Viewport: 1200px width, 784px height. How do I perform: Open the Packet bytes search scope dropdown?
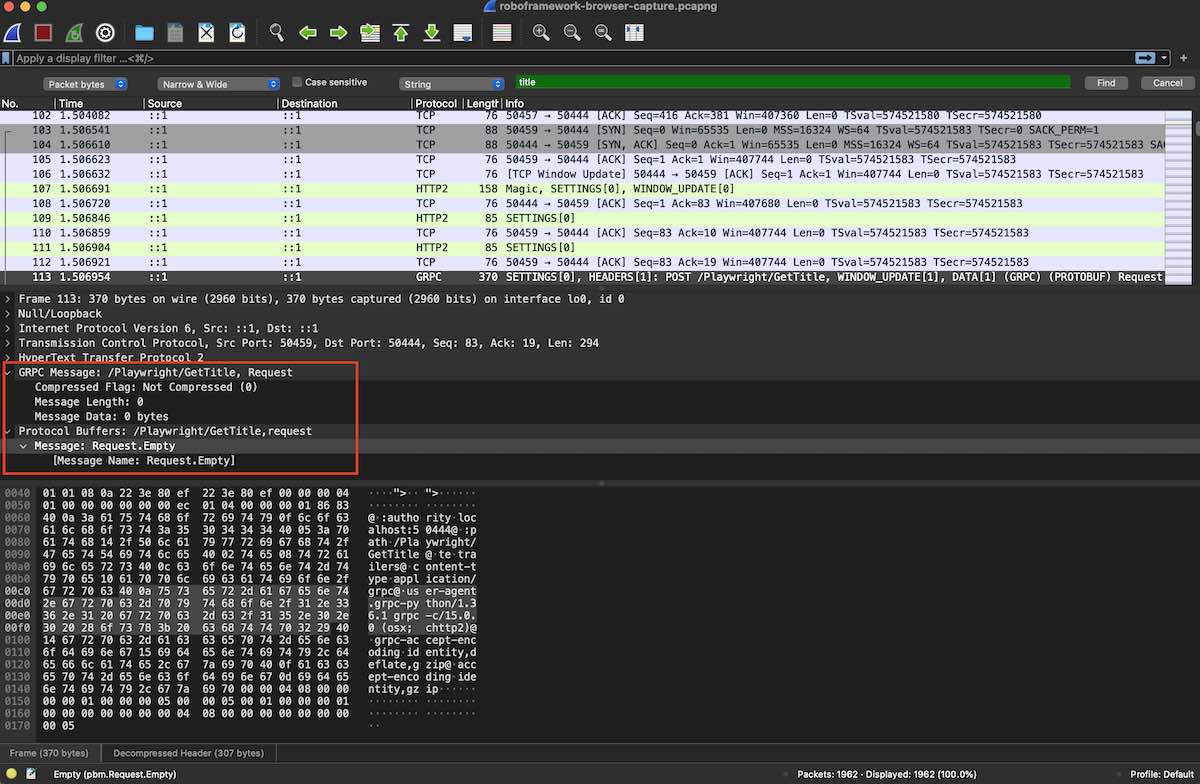(x=85, y=83)
